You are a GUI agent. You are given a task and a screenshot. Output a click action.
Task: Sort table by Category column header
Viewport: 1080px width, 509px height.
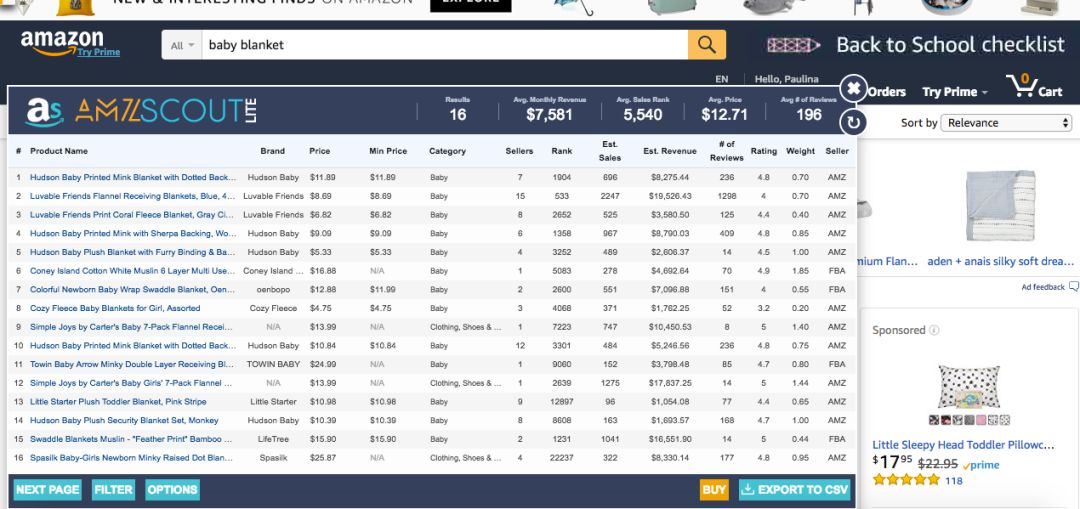point(447,151)
